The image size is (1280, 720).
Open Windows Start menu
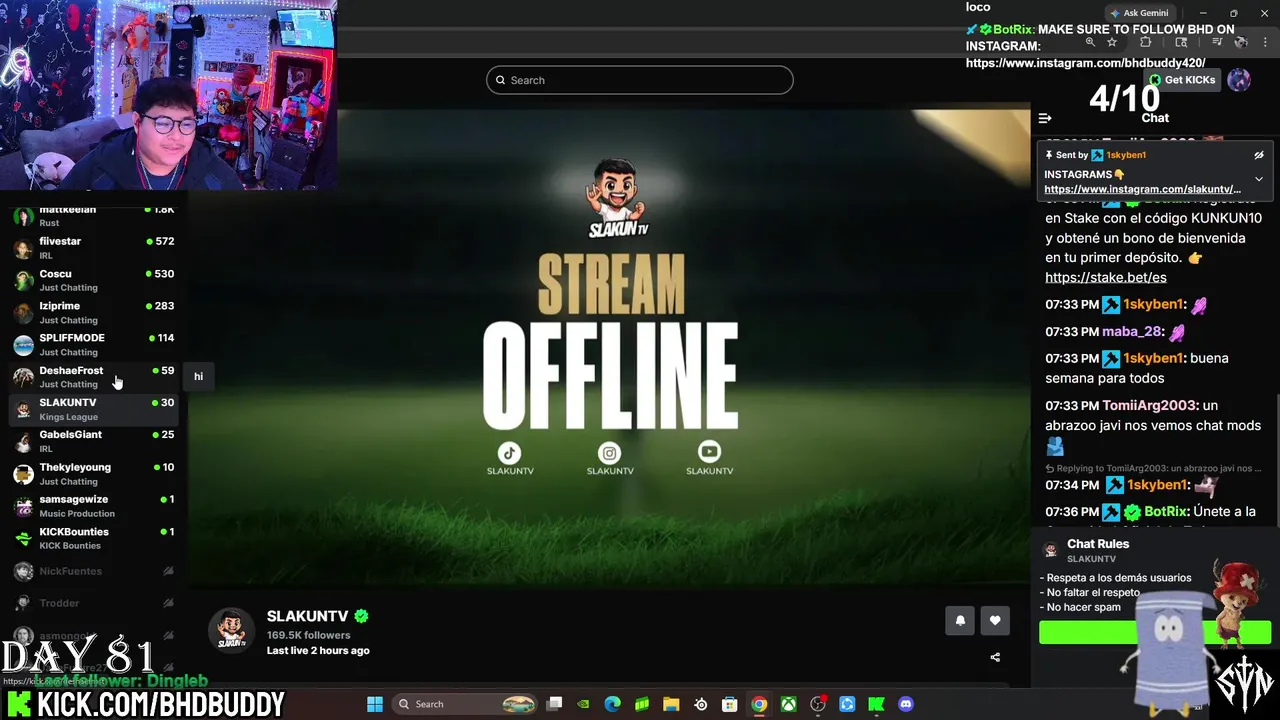pyautogui.click(x=375, y=704)
